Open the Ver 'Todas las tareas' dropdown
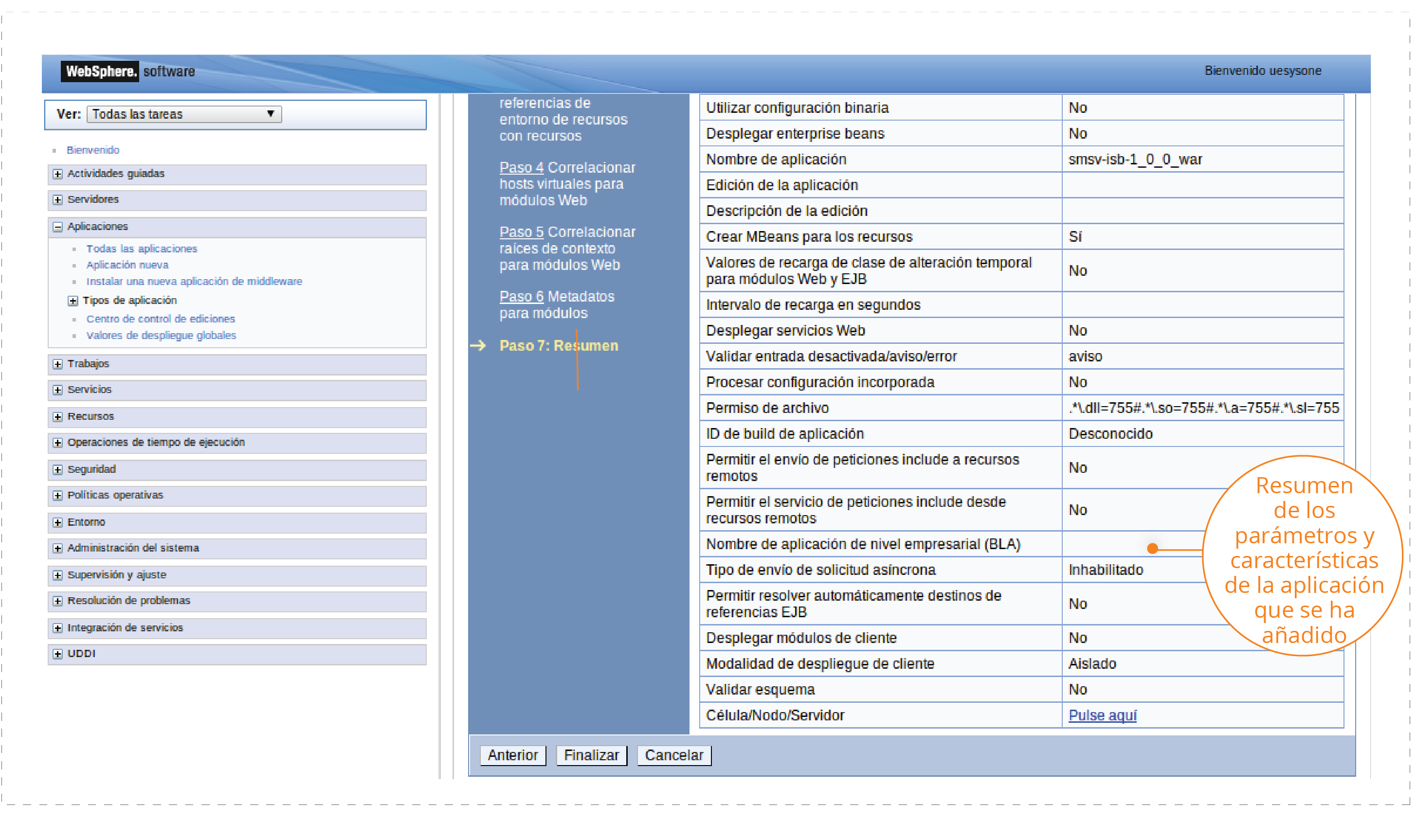Image resolution: width=1416 pixels, height=840 pixels. (184, 114)
